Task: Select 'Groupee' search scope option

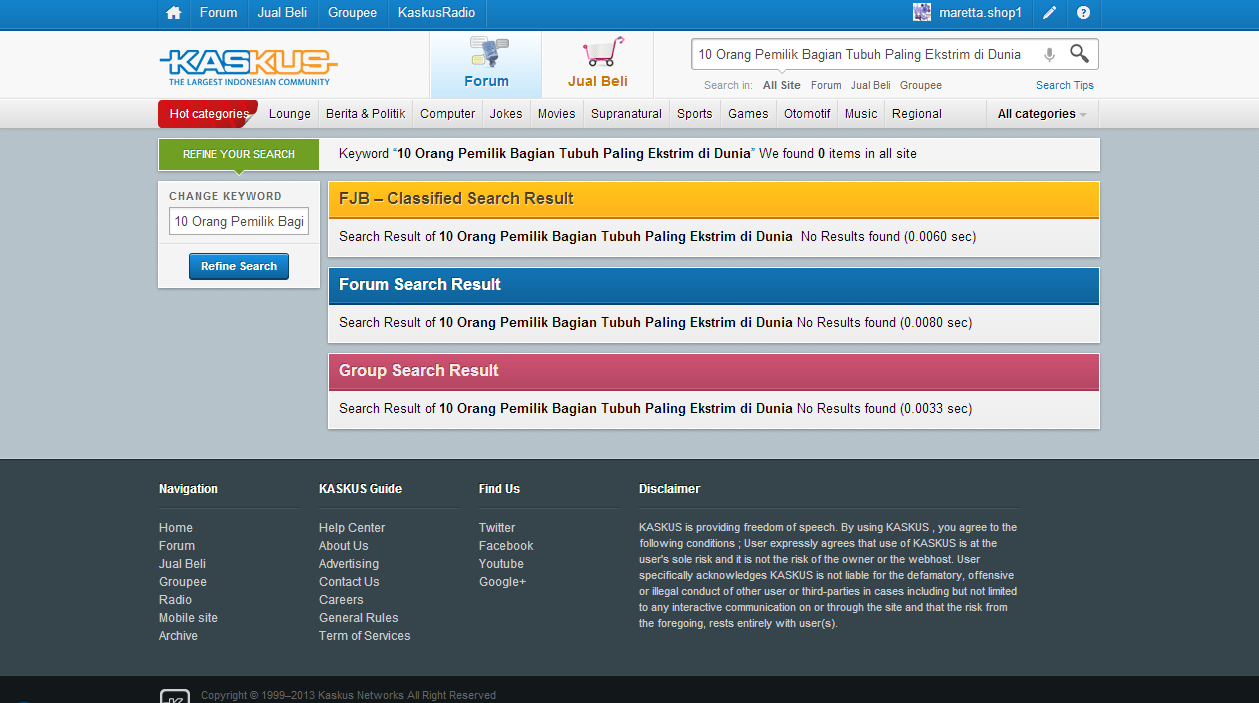Action: [920, 86]
